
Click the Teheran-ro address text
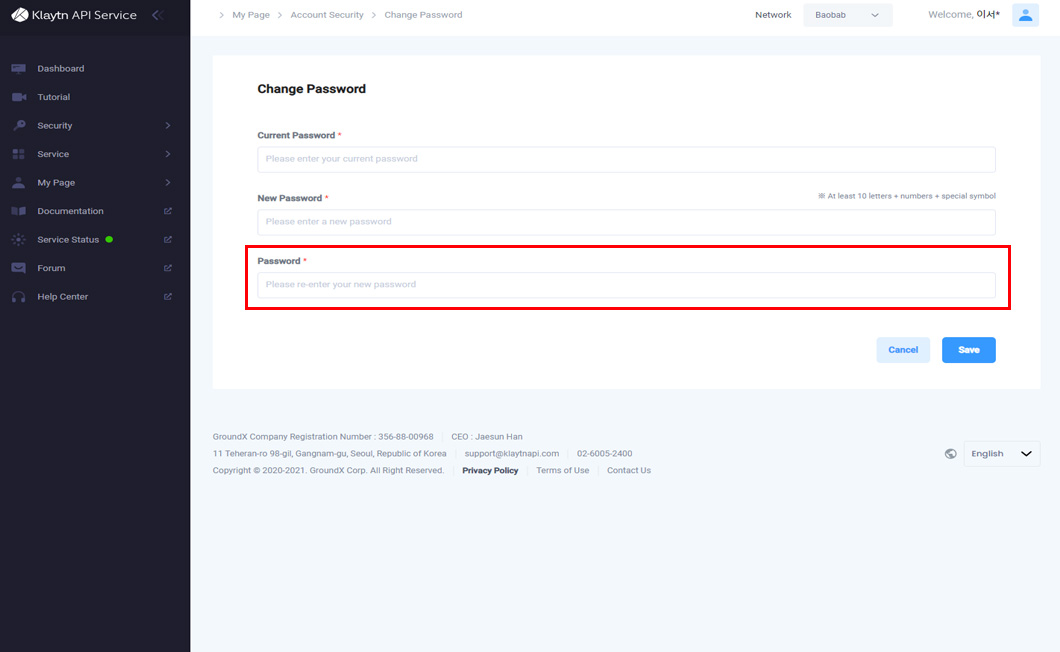tap(329, 454)
